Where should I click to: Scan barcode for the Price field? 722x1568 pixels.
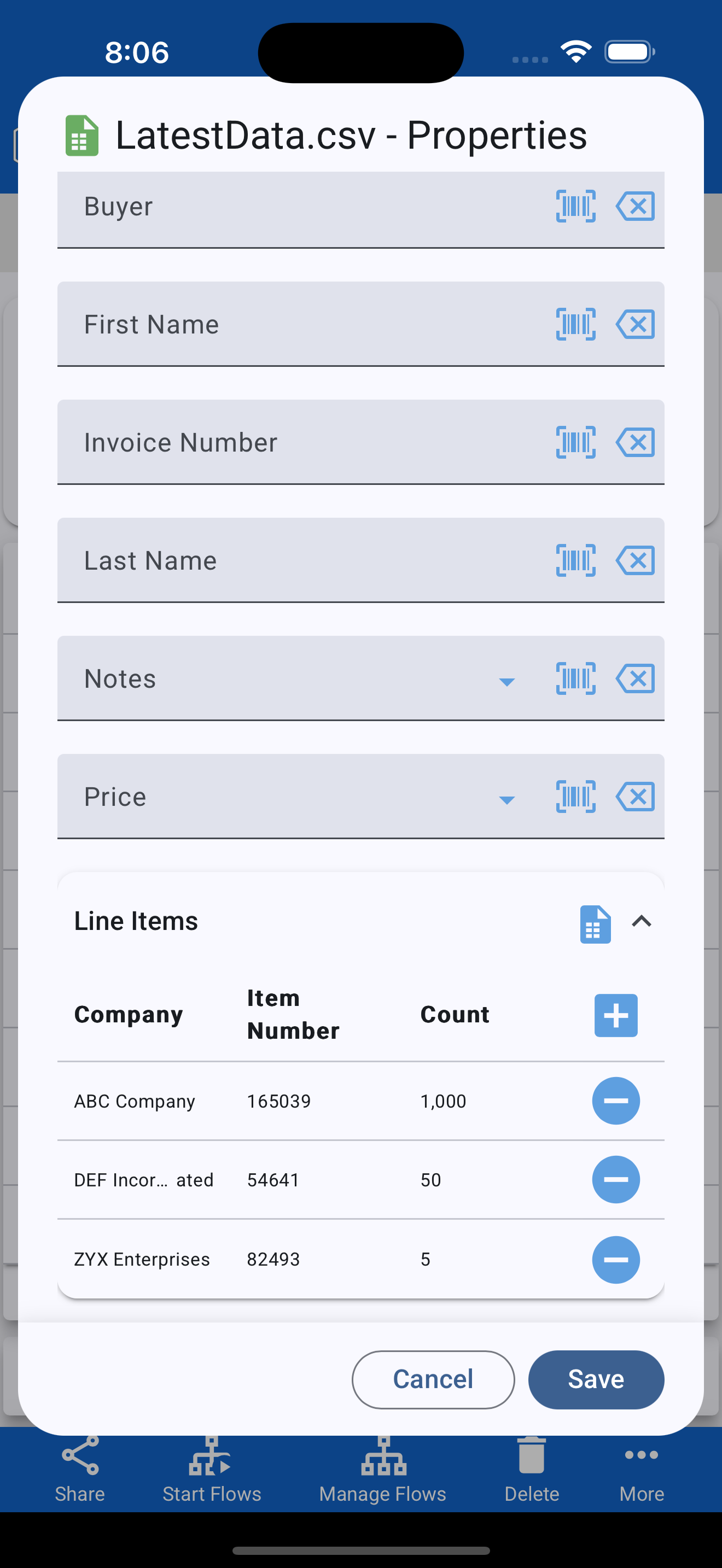click(x=575, y=796)
